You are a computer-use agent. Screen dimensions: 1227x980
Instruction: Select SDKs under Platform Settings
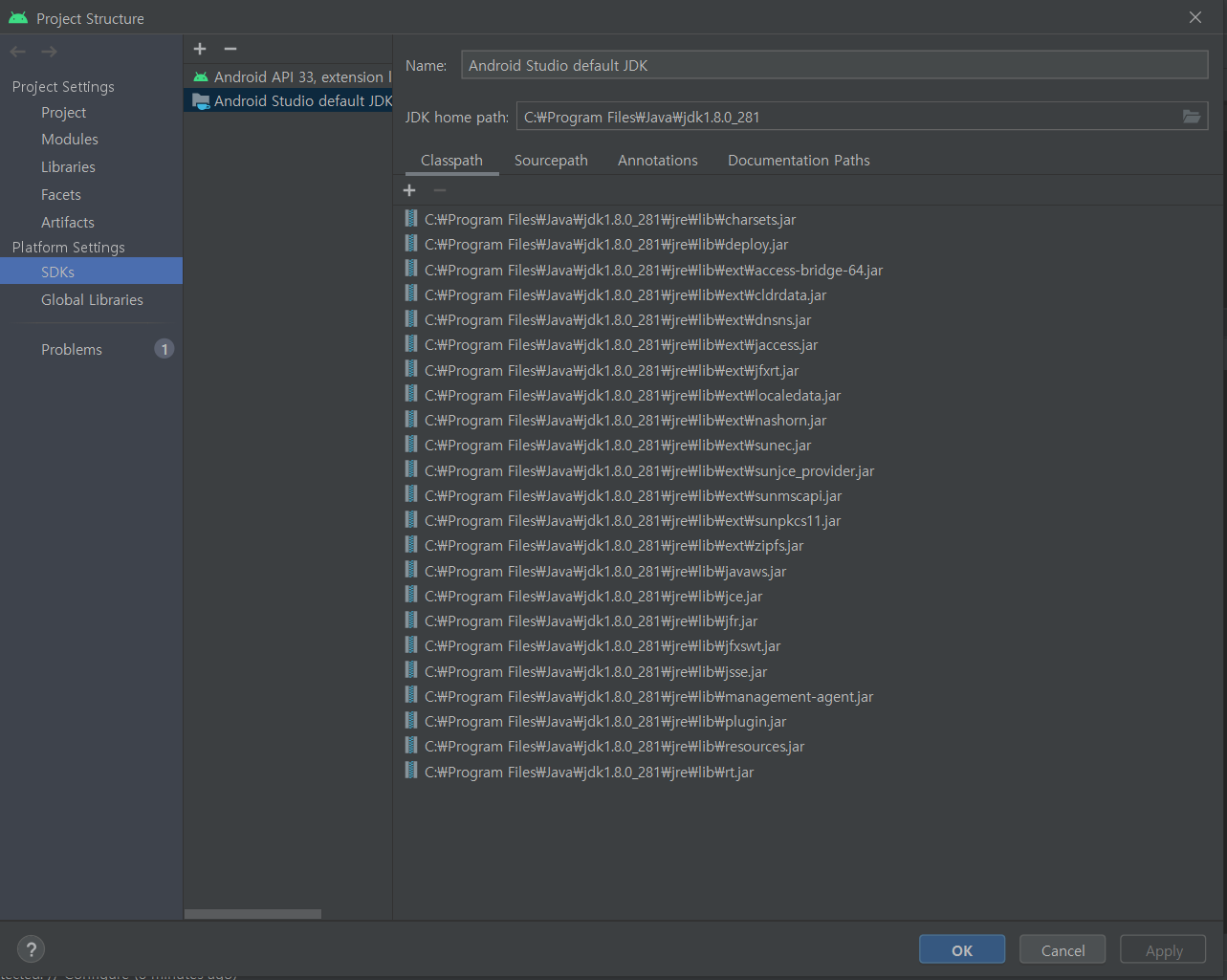tap(91, 272)
